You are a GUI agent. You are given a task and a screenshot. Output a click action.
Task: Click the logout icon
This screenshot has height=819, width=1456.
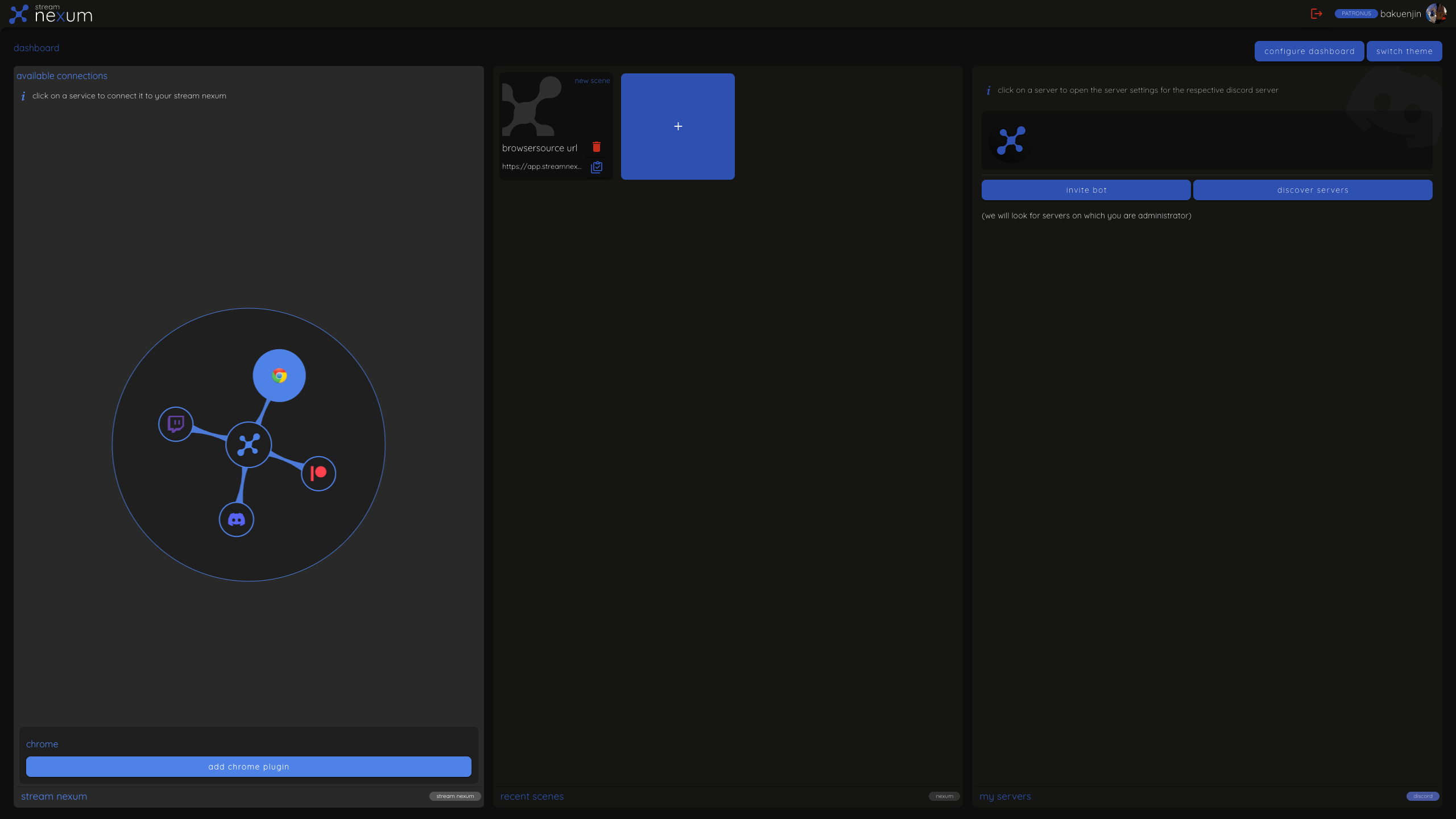[x=1316, y=14]
